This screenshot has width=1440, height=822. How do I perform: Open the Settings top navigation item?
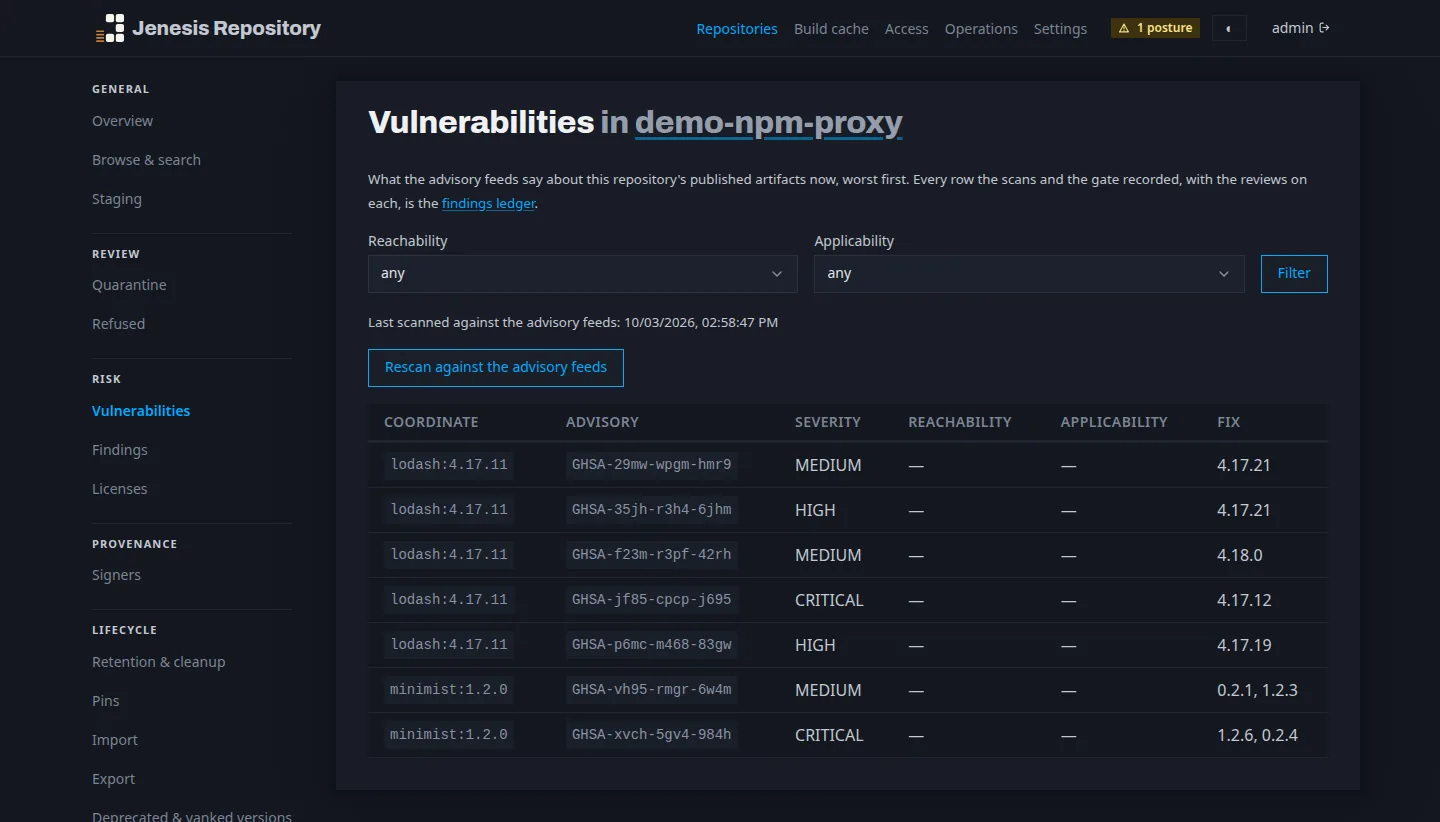tap(1060, 29)
